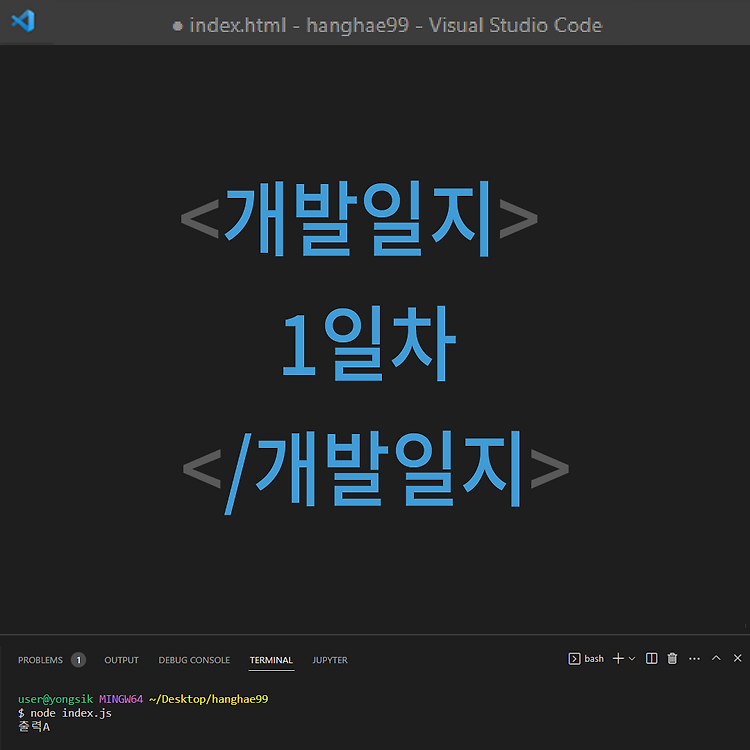Click the user@yongsik prompt text
The height and width of the screenshot is (750, 750).
[x=55, y=699]
